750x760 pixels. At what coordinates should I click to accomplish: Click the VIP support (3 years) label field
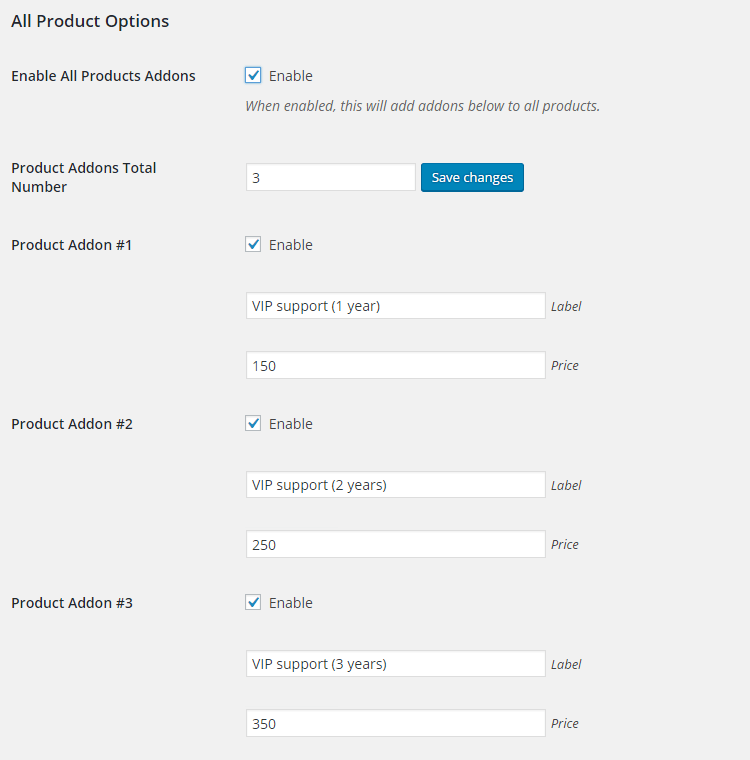coord(395,664)
